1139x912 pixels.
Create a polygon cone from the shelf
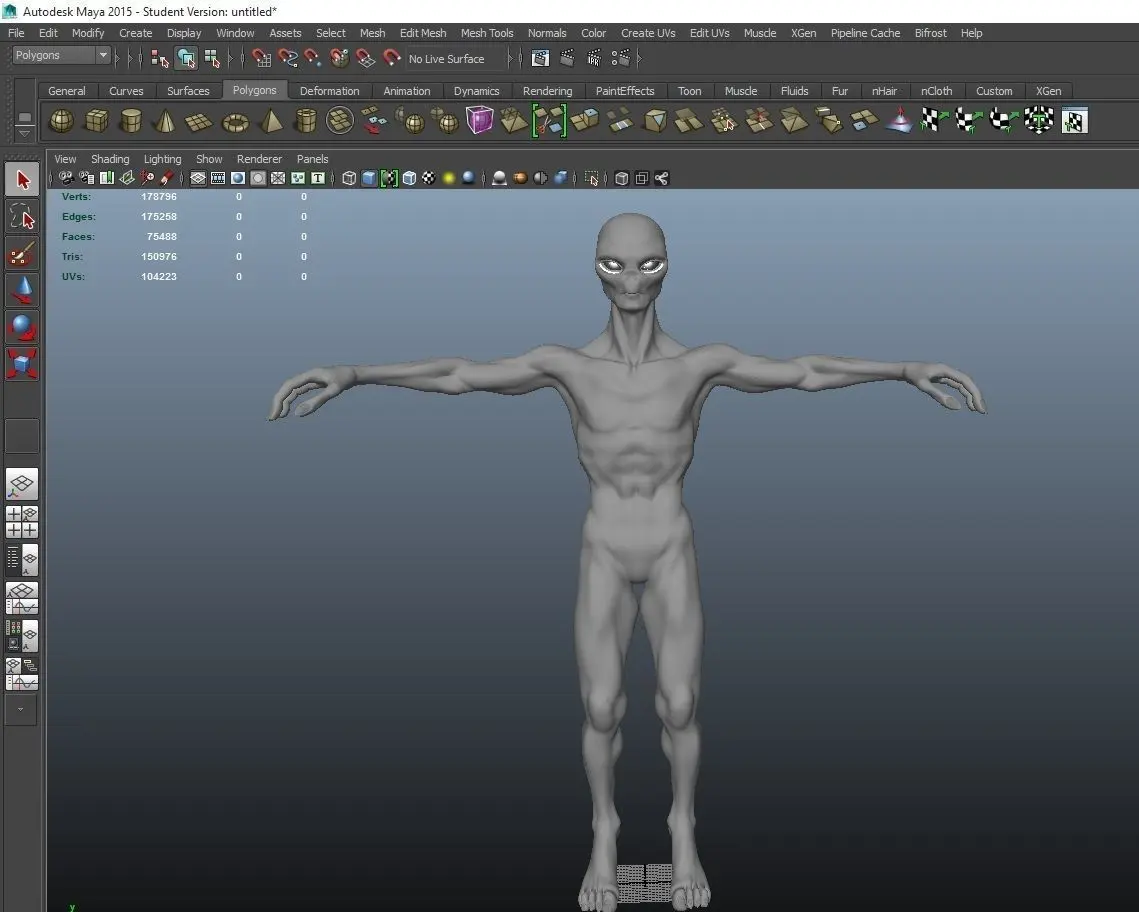pos(165,121)
